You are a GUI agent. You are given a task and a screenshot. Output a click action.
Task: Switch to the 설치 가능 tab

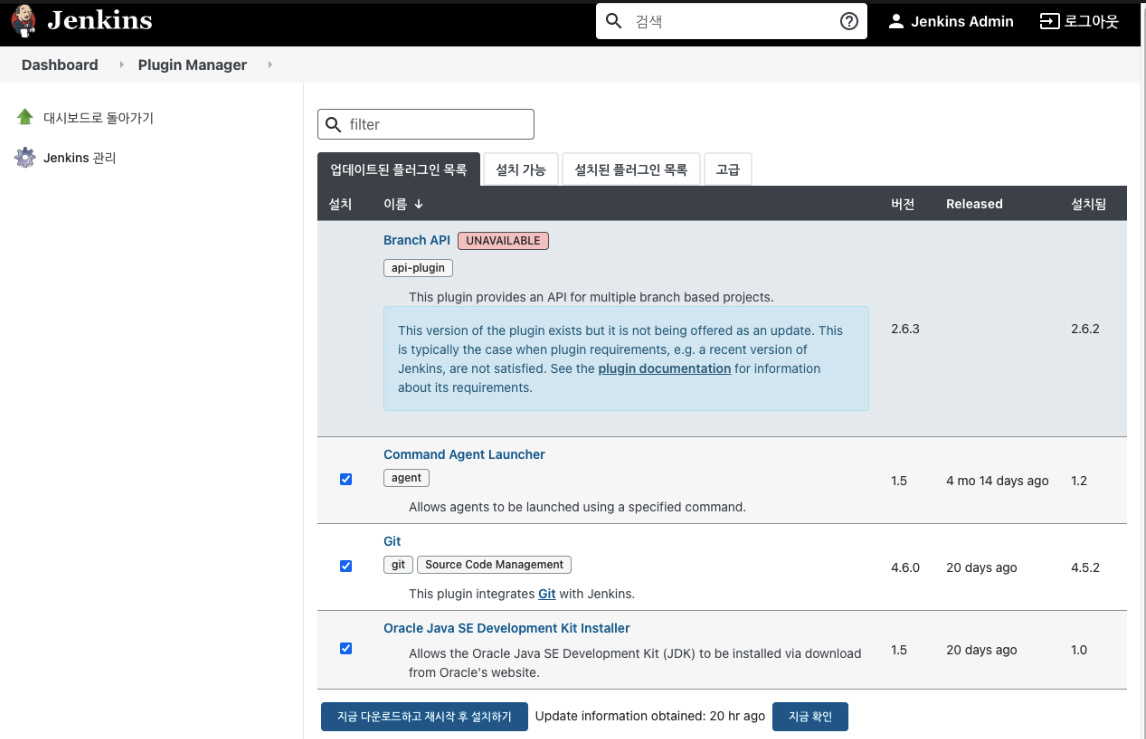pos(520,170)
